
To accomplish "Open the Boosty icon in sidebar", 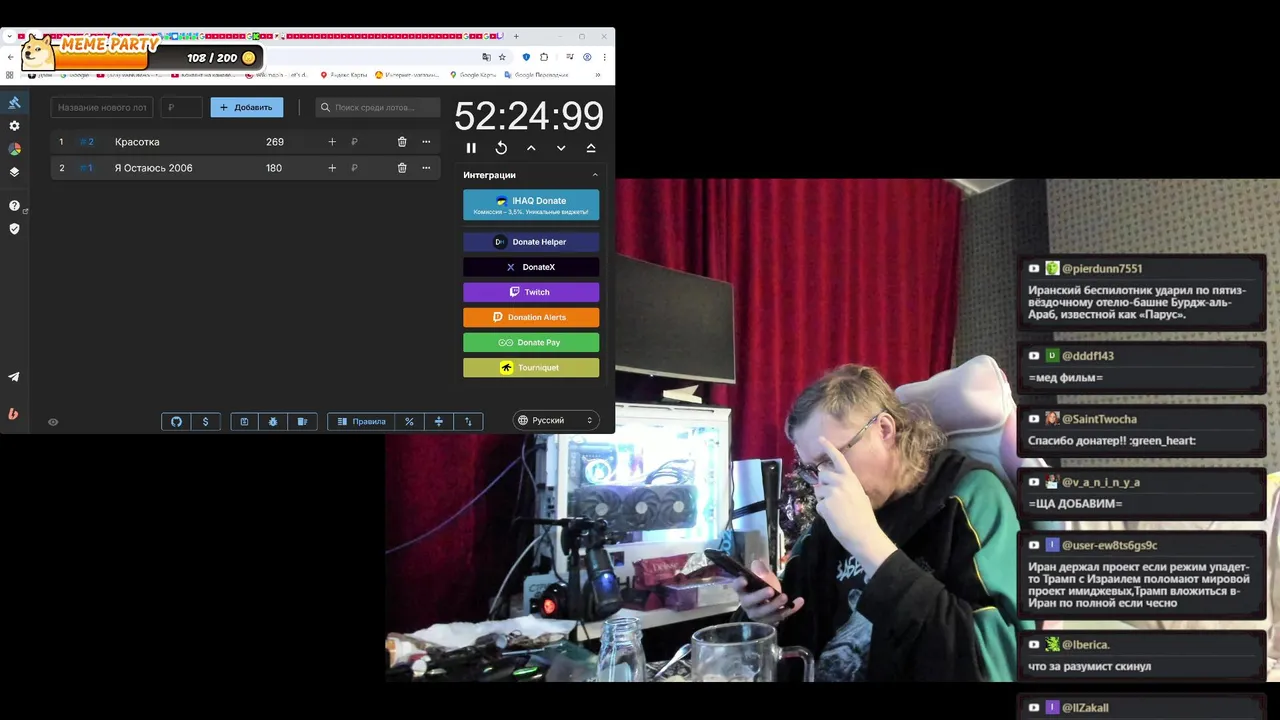I will 14,414.
